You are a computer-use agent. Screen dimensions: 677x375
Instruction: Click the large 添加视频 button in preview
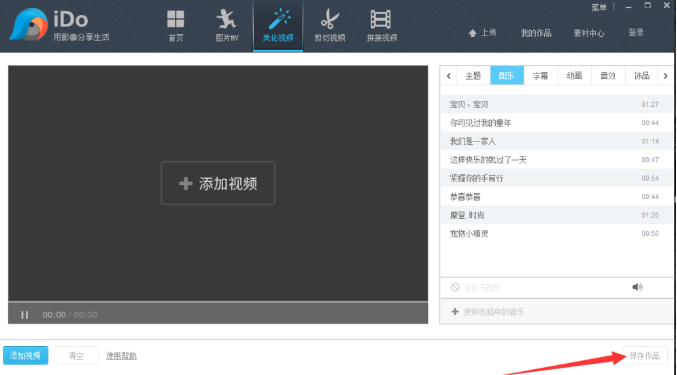[218, 183]
